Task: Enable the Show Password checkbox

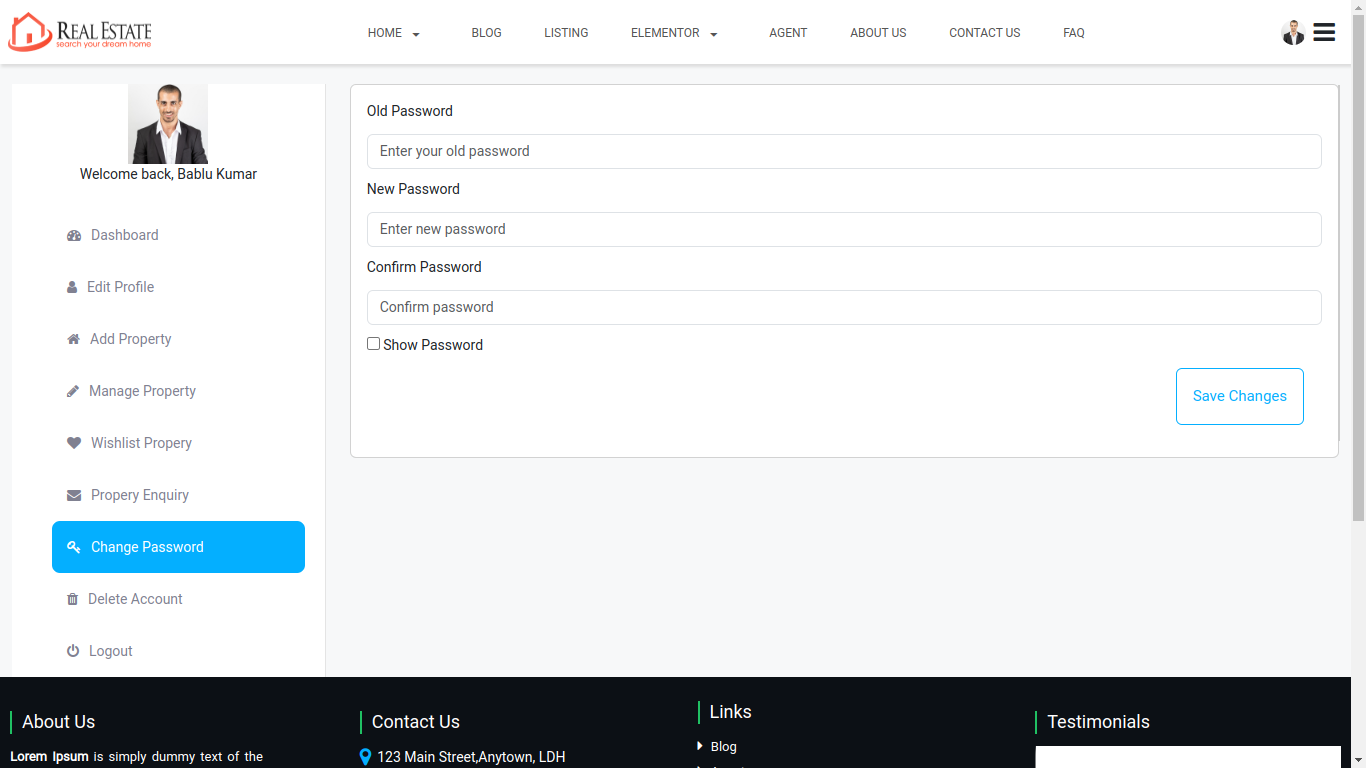Action: (374, 344)
